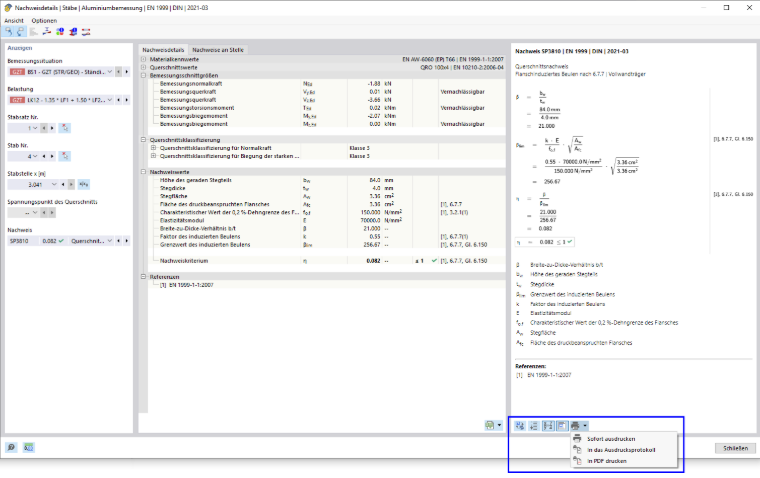Toggle the fraction display icon in formula toolbar
This screenshot has width=760, height=478.
point(548,426)
